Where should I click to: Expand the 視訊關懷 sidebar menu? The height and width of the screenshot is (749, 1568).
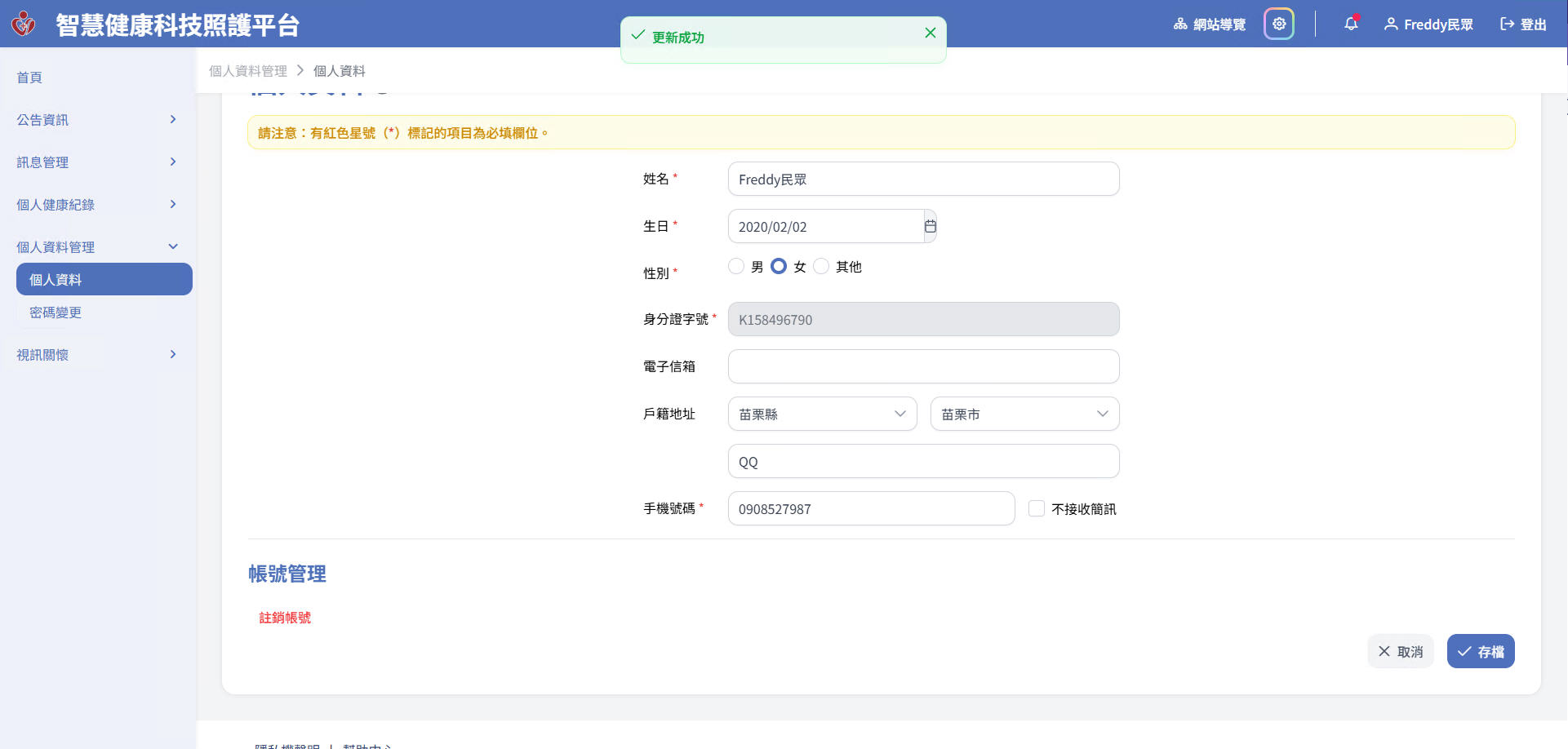coord(96,355)
